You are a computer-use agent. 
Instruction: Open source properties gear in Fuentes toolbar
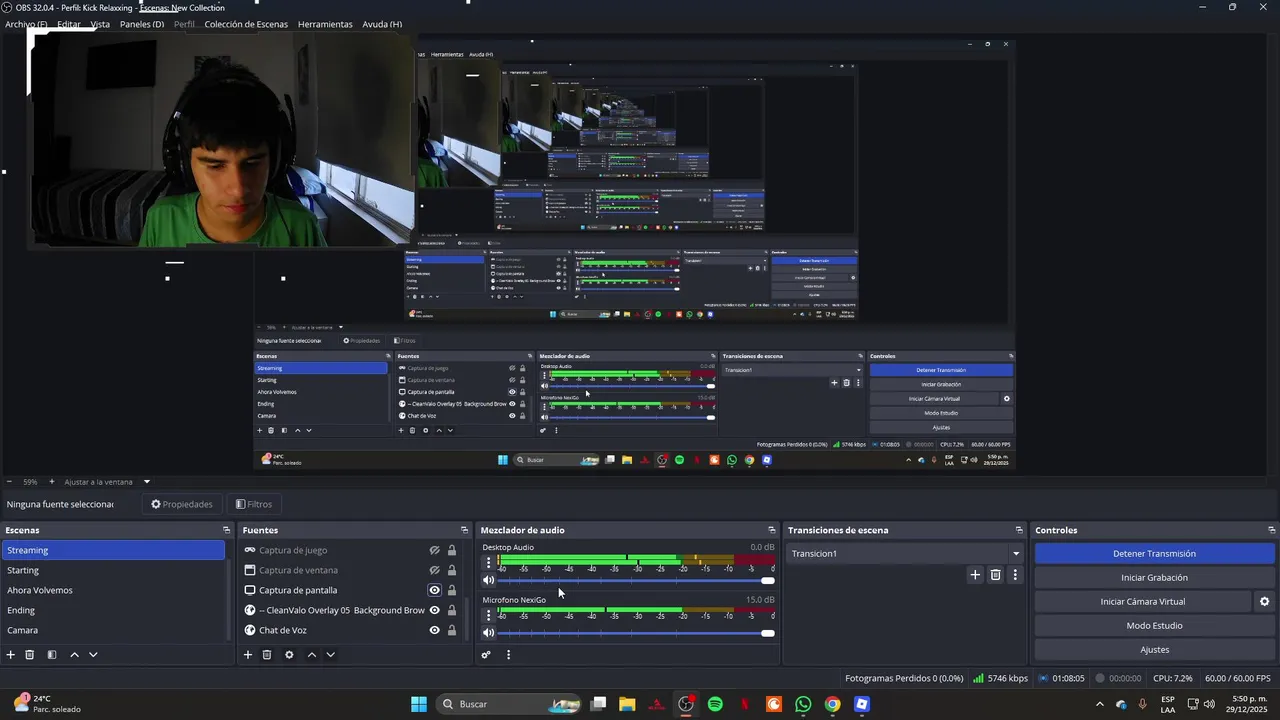289,655
